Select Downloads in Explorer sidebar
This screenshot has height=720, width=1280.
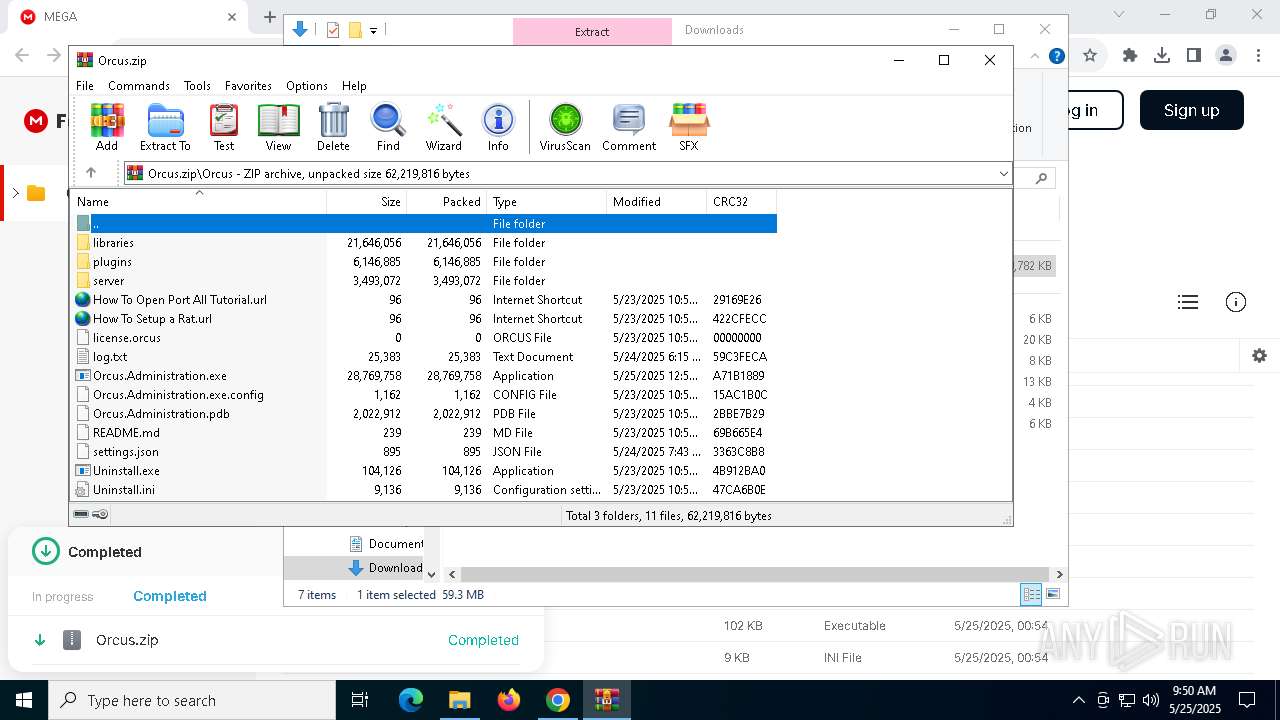[x=385, y=568]
